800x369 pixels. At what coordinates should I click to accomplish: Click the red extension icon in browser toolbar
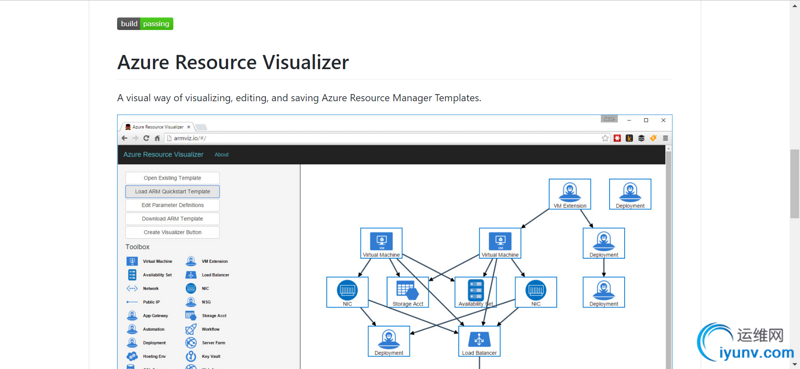pyautogui.click(x=617, y=138)
